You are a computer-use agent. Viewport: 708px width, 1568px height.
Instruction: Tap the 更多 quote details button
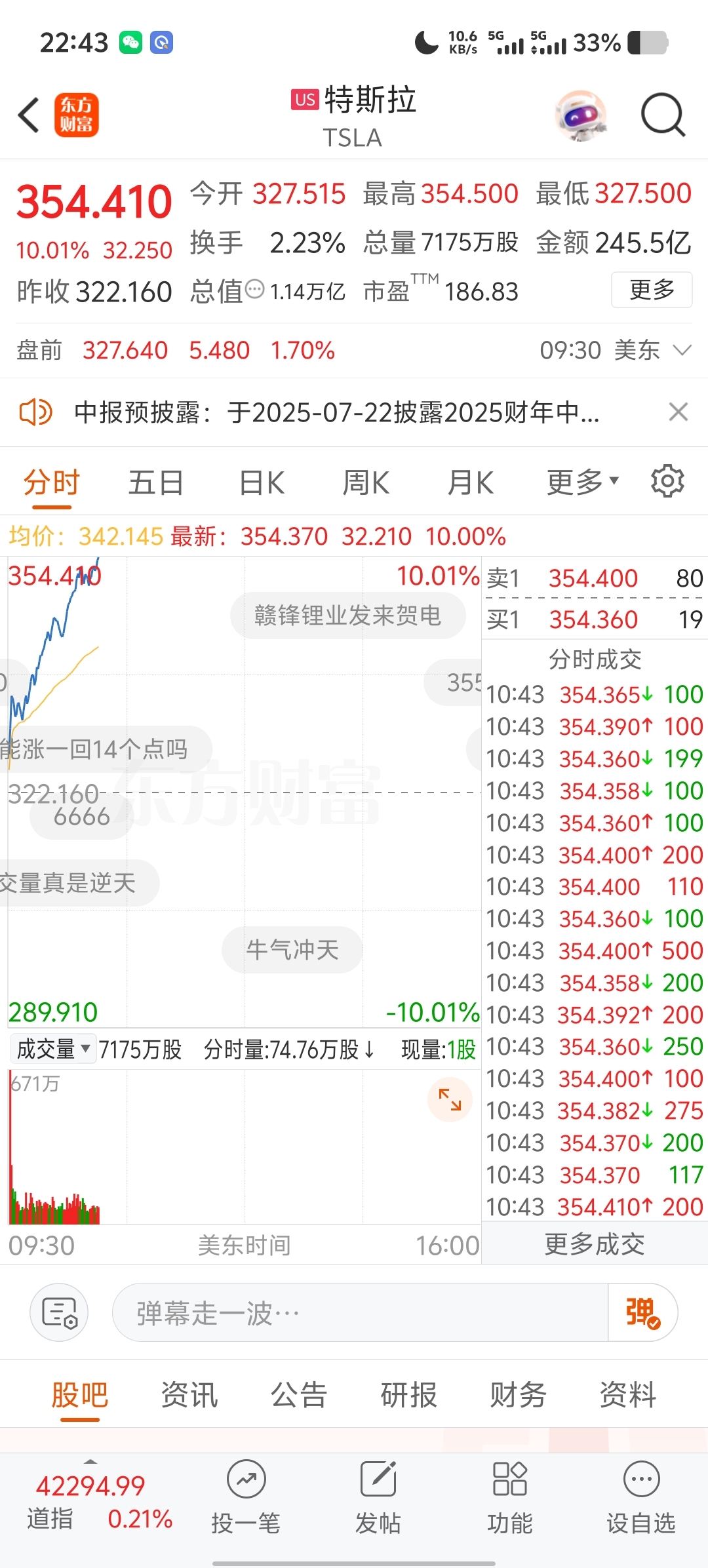tap(652, 289)
